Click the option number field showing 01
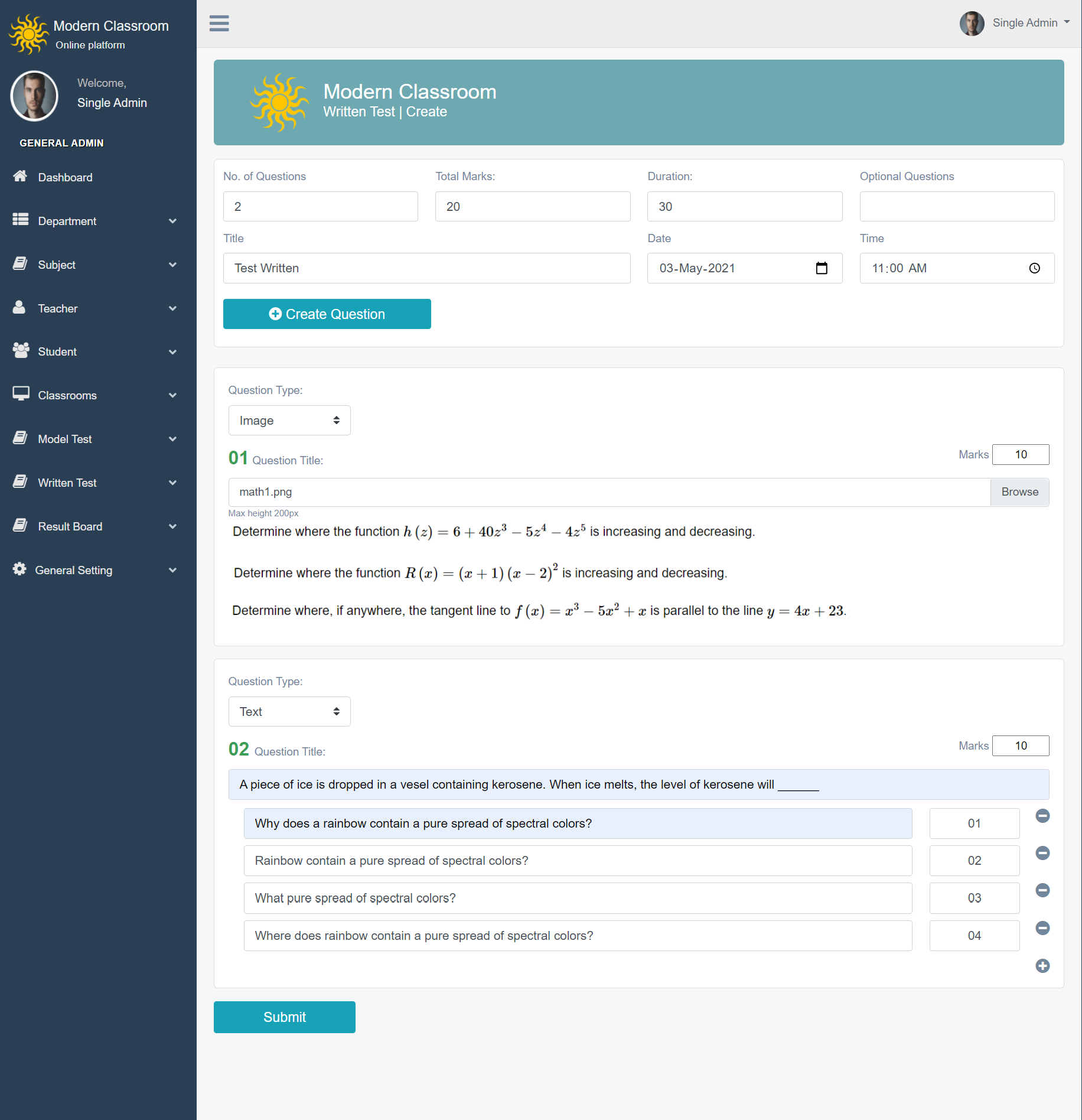 (975, 823)
